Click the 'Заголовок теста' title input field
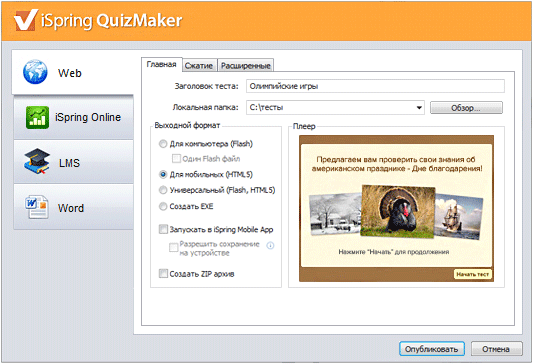Image resolution: width=534 pixels, height=364 pixels. click(x=375, y=86)
